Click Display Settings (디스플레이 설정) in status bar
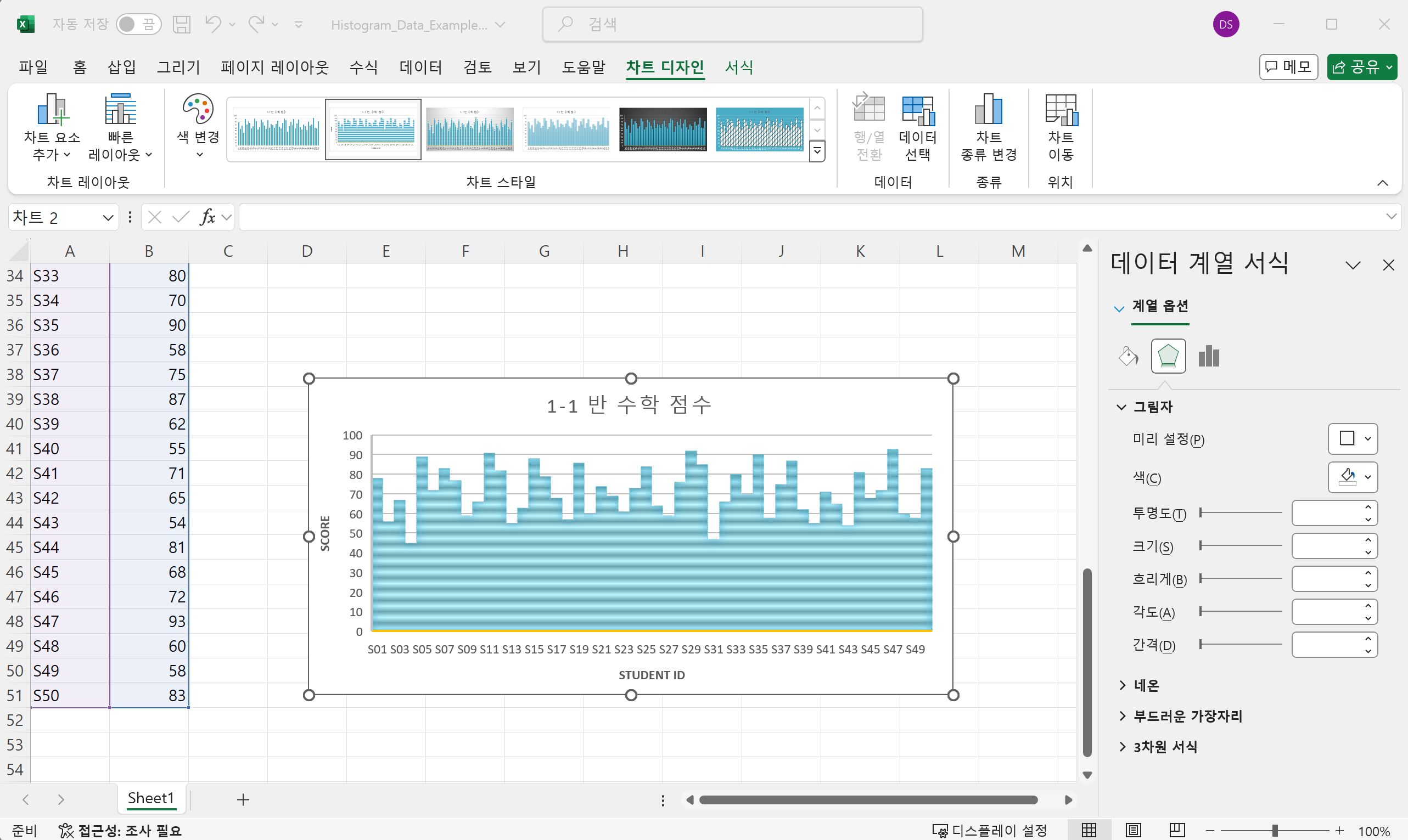 pyautogui.click(x=990, y=830)
